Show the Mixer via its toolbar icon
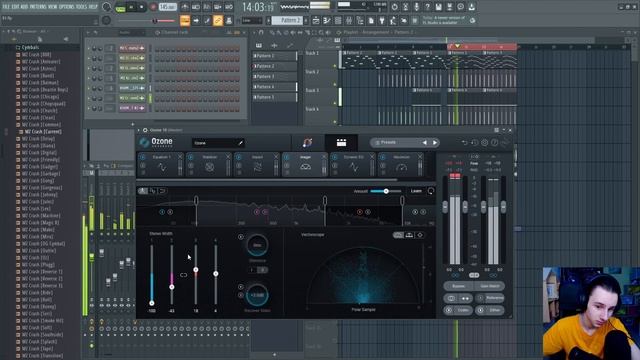 349,20
